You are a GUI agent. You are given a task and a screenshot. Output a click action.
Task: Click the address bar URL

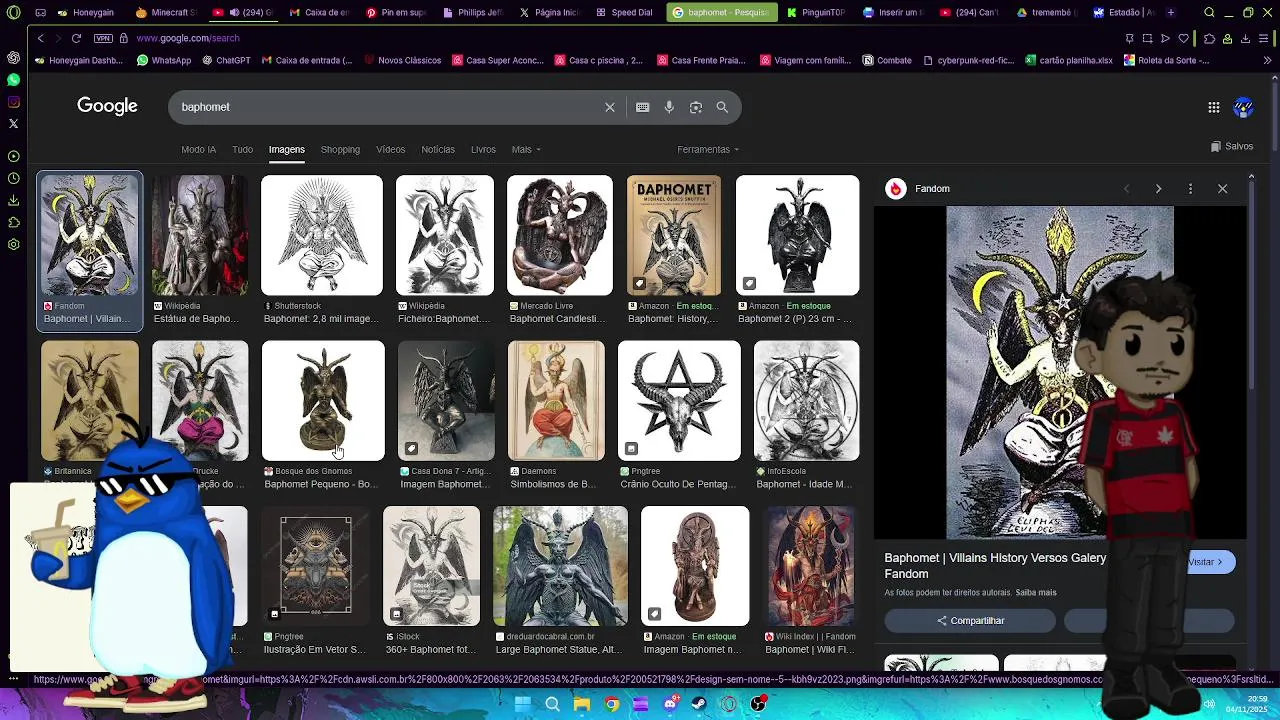point(187,38)
